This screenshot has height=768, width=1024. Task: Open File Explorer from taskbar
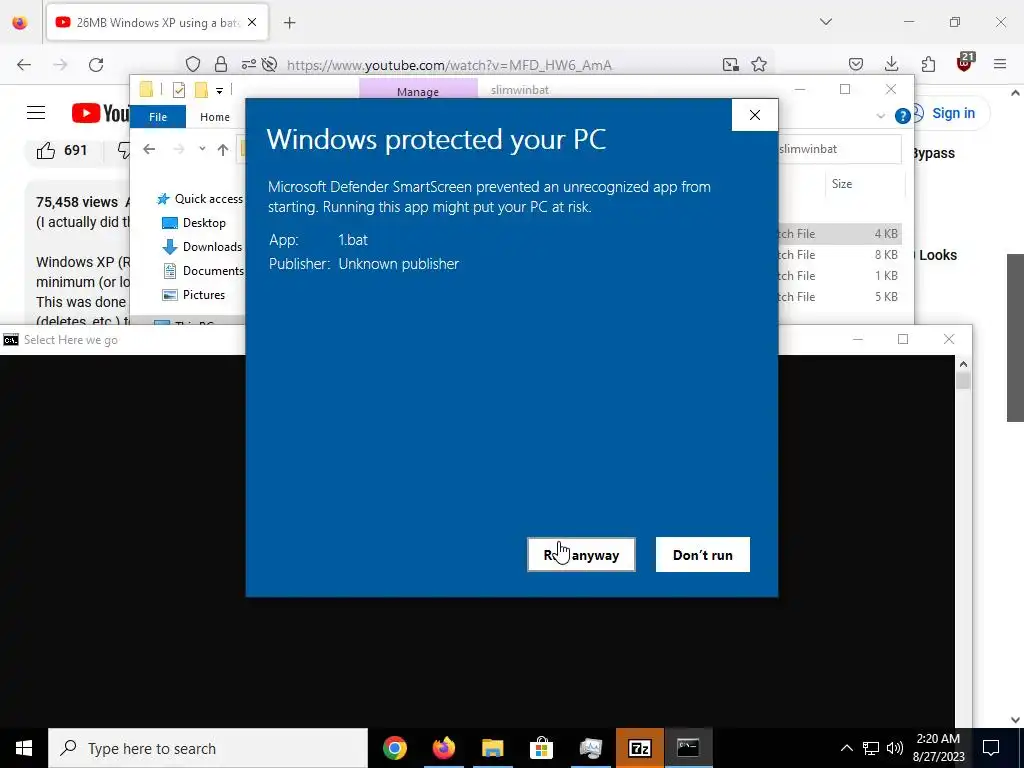pyautogui.click(x=493, y=748)
